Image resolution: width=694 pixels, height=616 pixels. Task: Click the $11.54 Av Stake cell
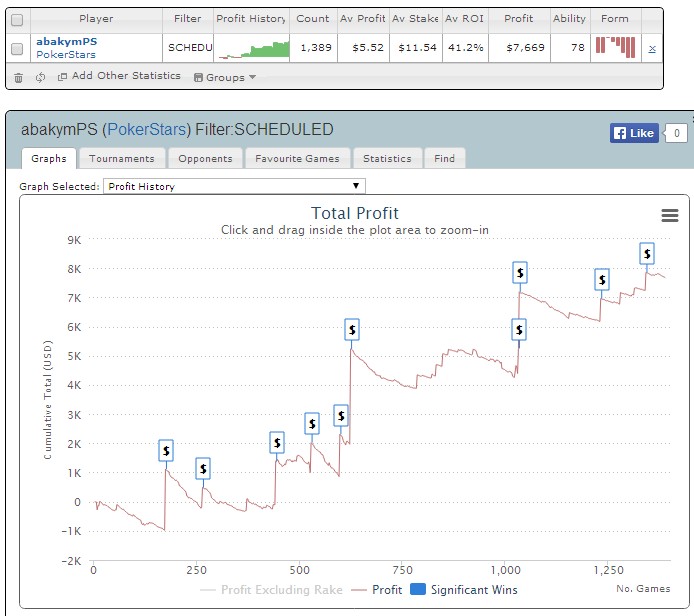[417, 48]
